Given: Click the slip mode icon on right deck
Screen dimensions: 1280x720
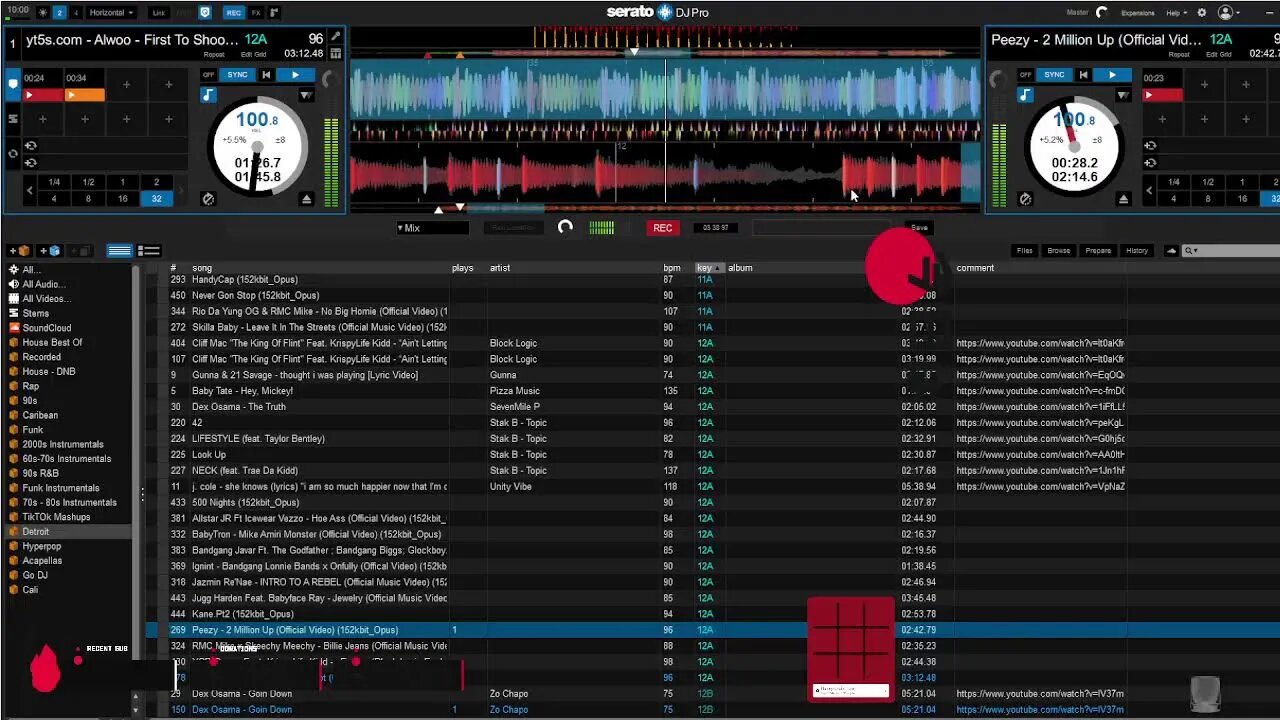Looking at the screenshot, I should pyautogui.click(x=1025, y=199).
